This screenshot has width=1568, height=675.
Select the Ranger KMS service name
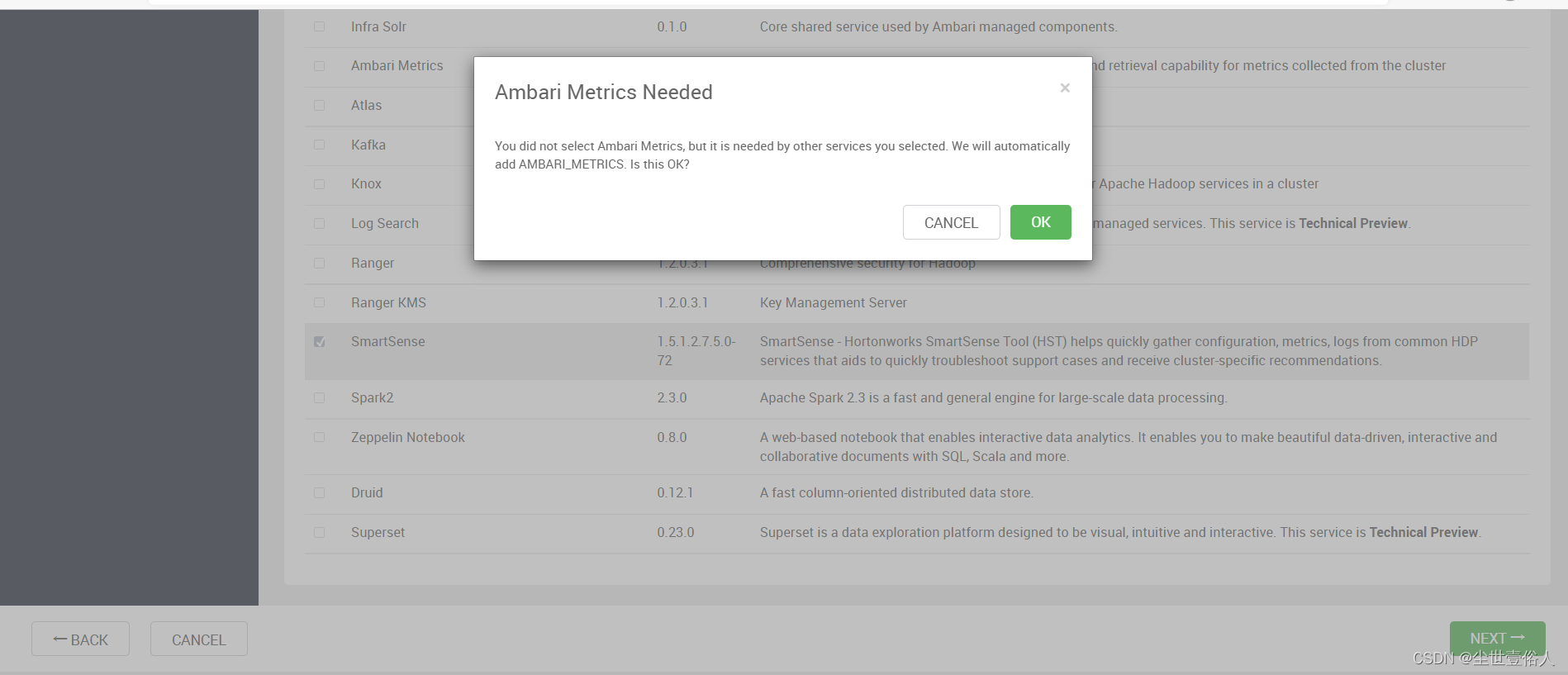click(388, 302)
